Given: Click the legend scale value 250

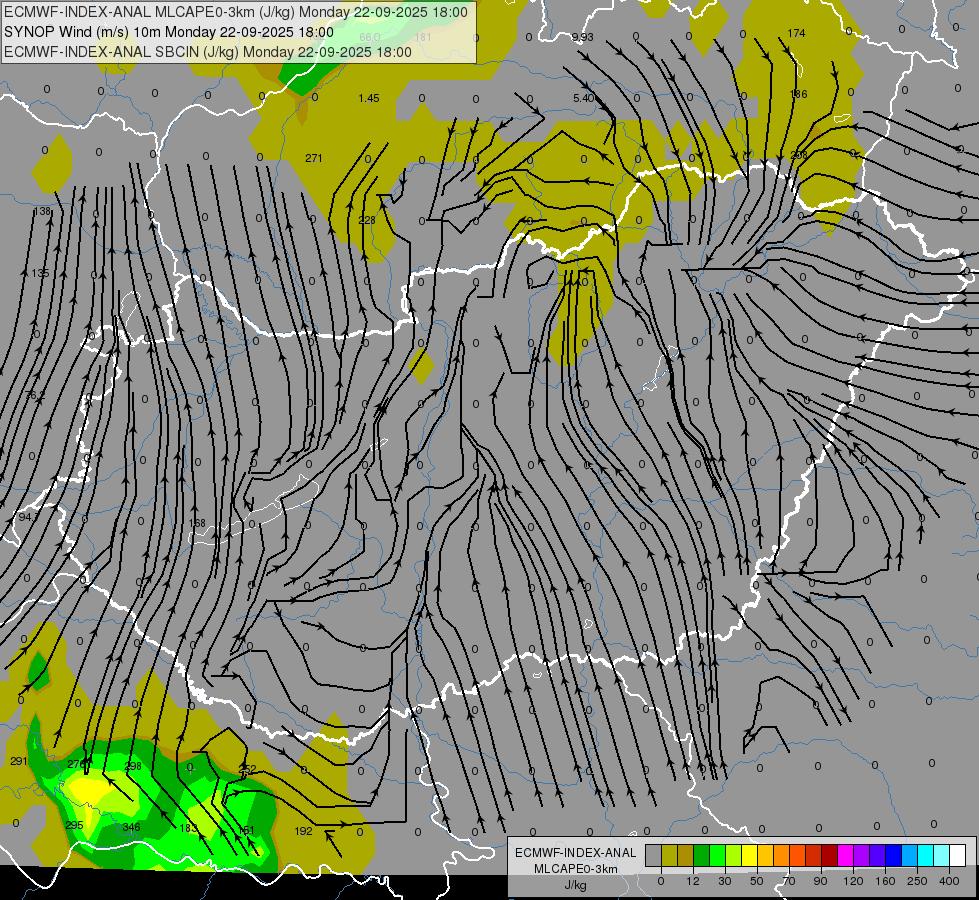Looking at the screenshot, I should click(917, 881).
